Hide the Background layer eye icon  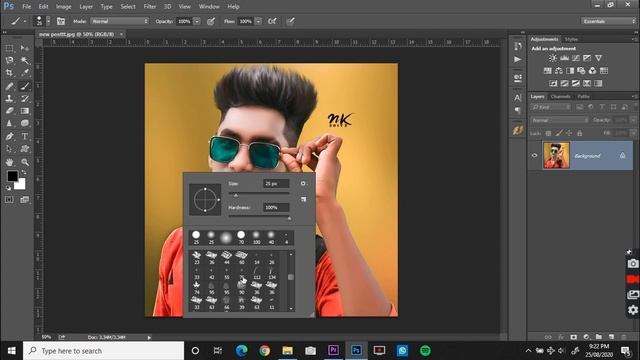point(534,156)
